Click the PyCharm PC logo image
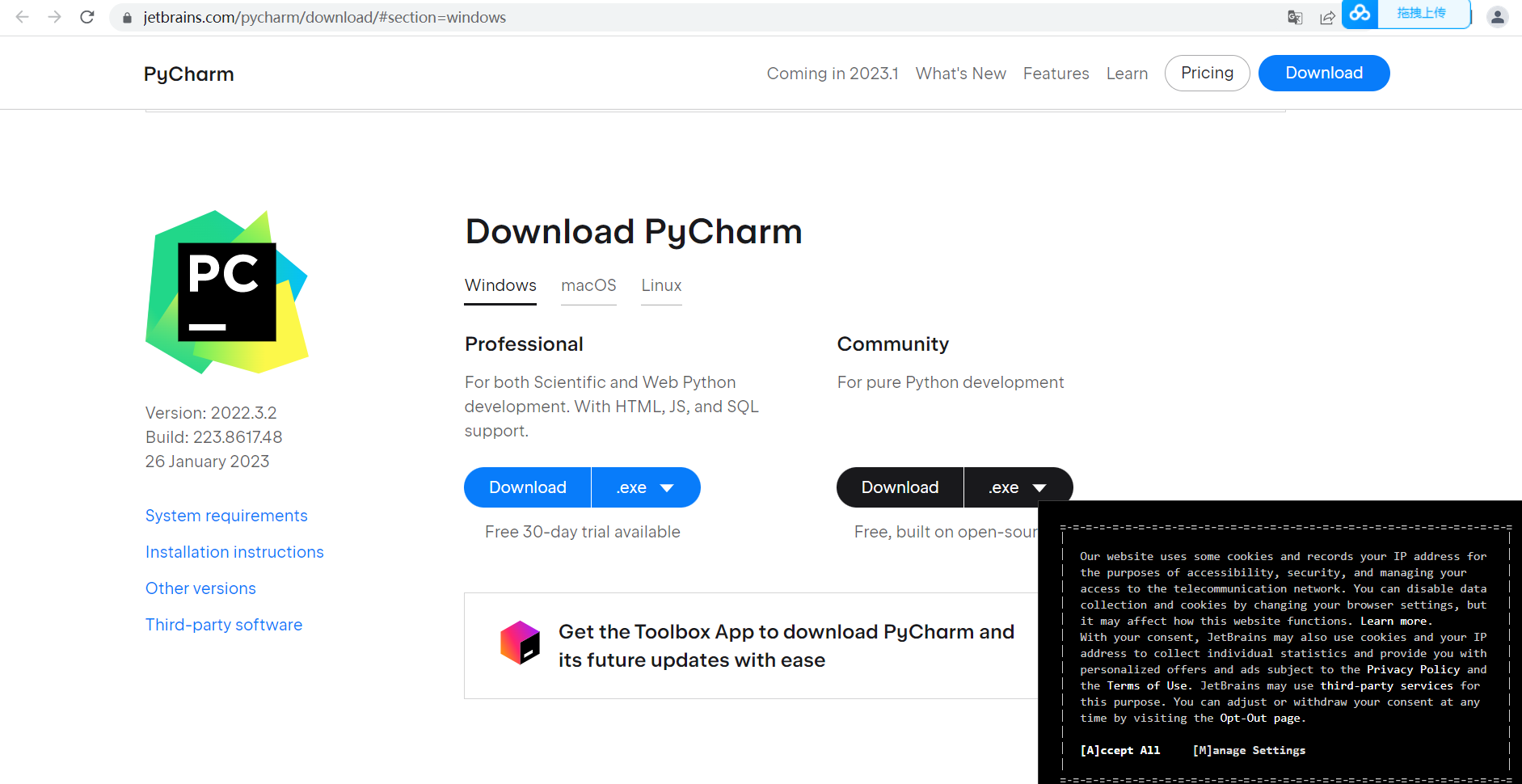 tap(227, 292)
